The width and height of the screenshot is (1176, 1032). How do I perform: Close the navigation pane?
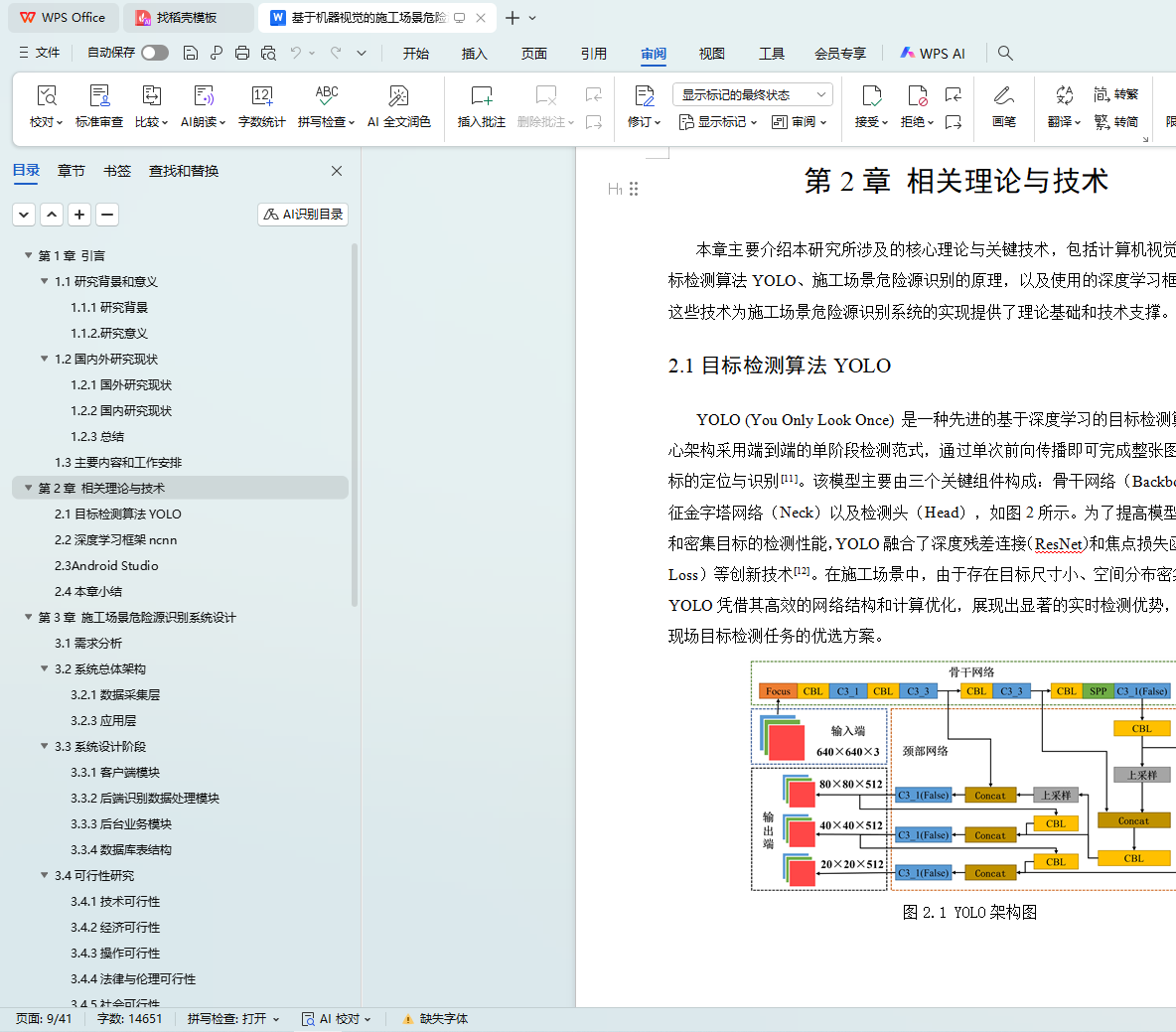click(337, 171)
